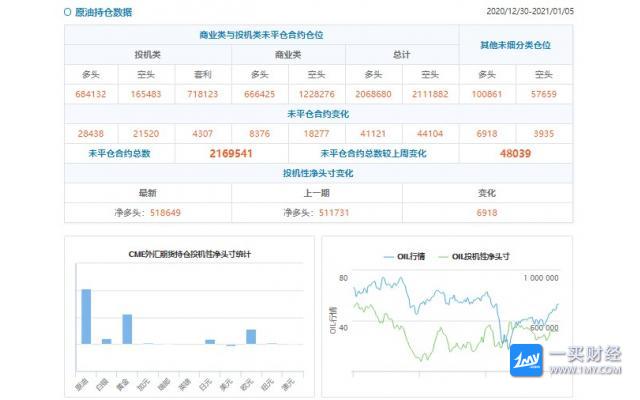Click the value 2068680
Viewport: 640px width, 400px height.
pos(373,94)
